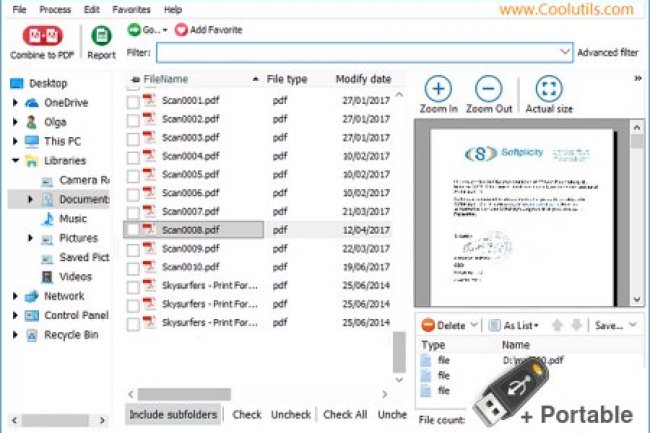Open the Edit menu
The height and width of the screenshot is (433, 650).
click(x=91, y=9)
